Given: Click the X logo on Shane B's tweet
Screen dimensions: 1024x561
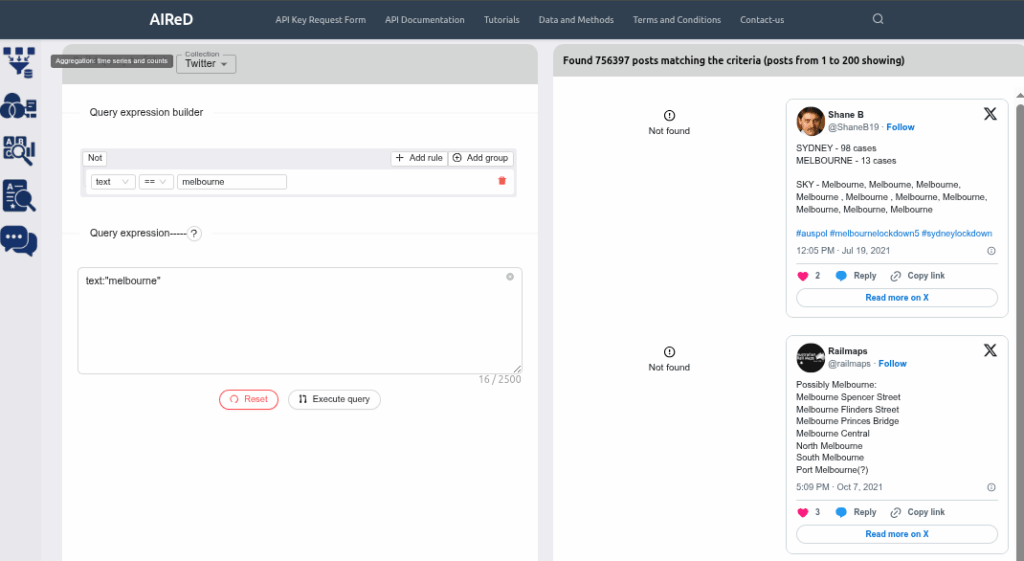Looking at the screenshot, I should [990, 114].
